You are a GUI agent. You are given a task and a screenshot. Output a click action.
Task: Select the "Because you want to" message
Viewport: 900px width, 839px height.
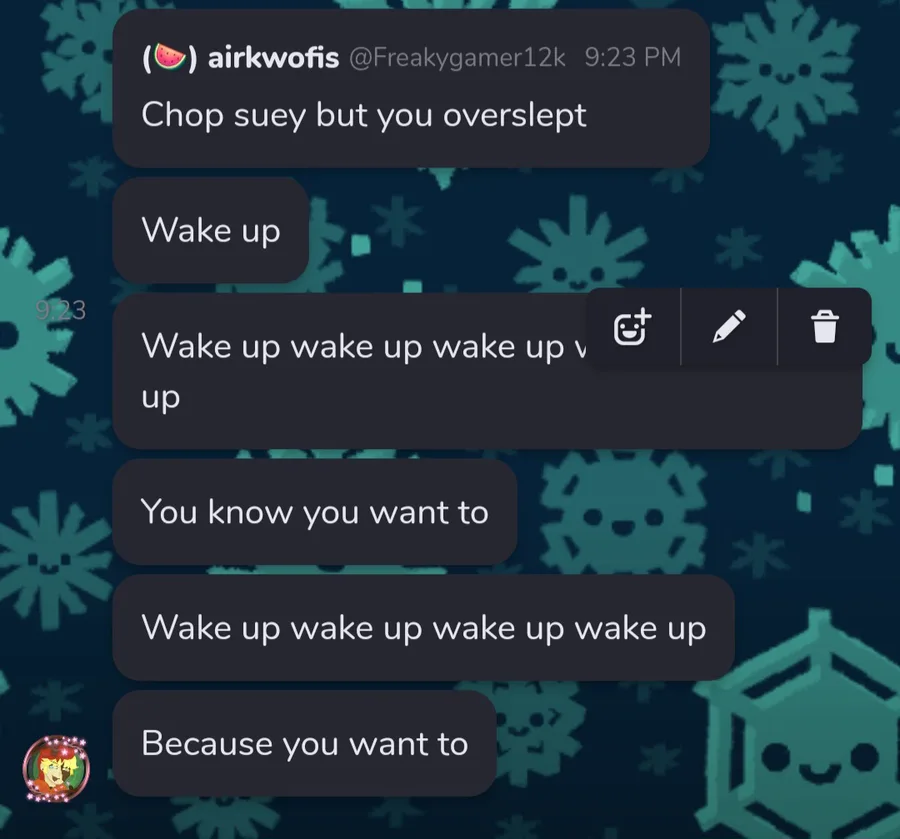click(304, 744)
